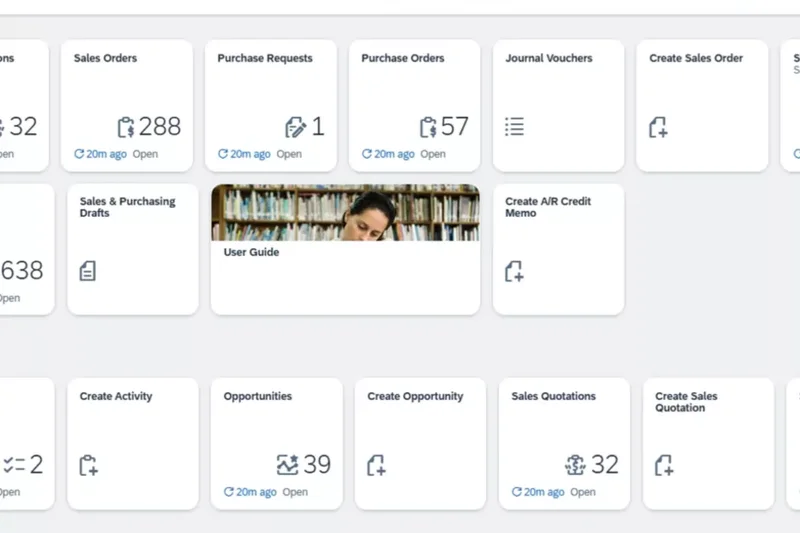Open the Create Opportunity tile title
The image size is (800, 533).
coord(415,396)
